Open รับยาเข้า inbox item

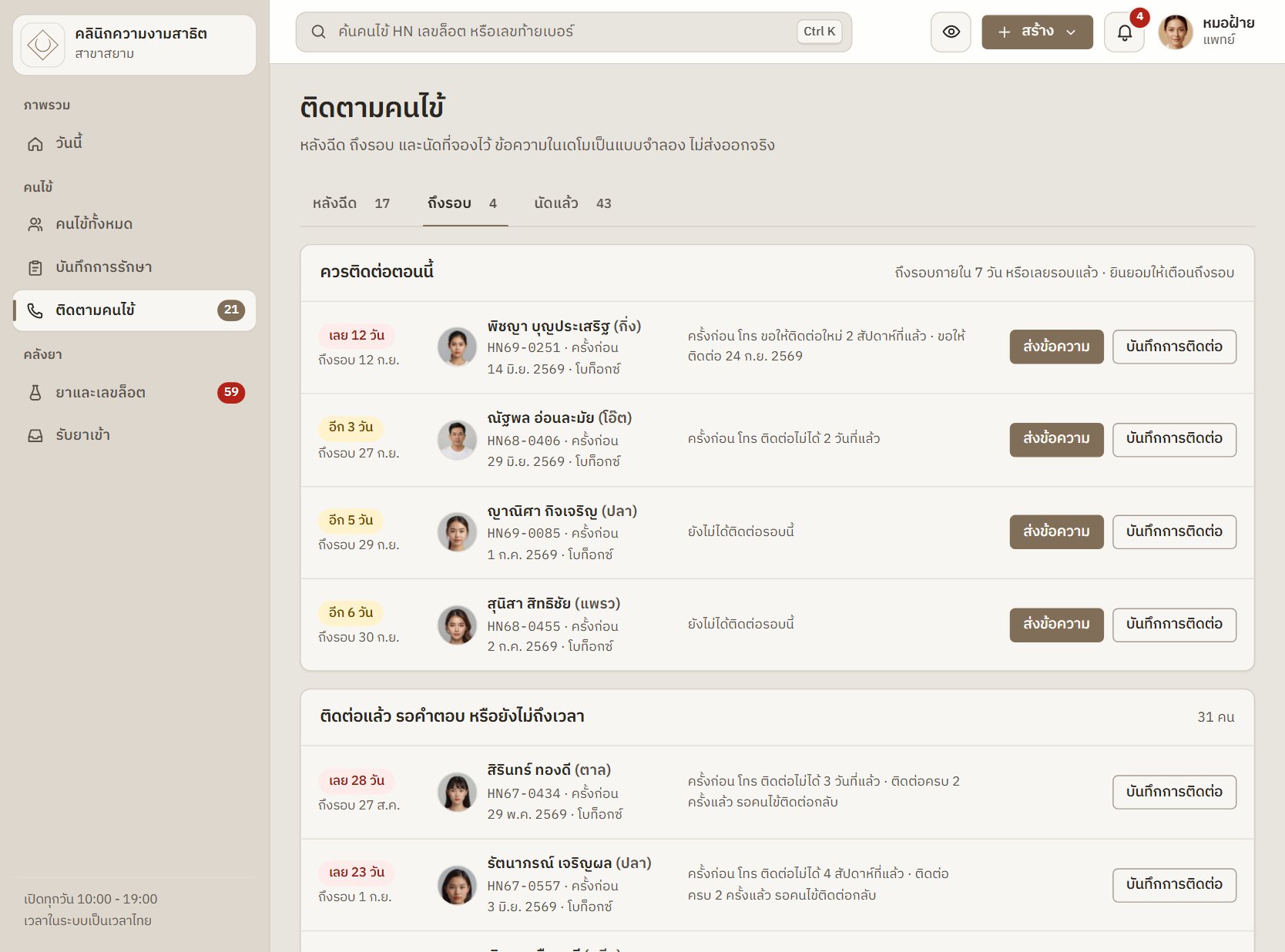click(x=134, y=435)
